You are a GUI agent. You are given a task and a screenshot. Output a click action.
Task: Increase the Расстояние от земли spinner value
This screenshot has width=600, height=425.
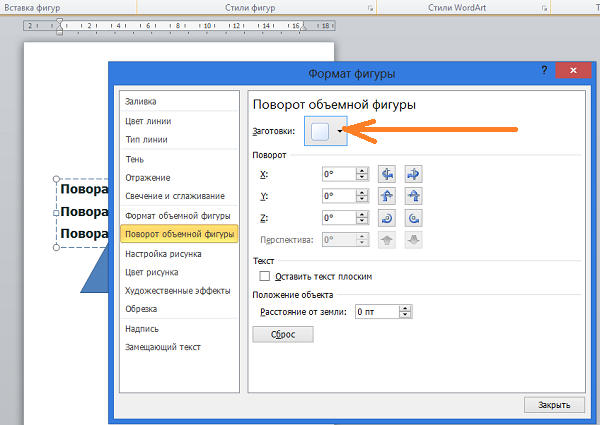(x=408, y=308)
